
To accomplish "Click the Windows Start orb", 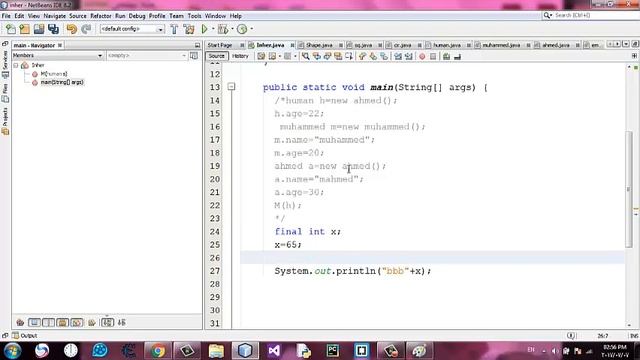I will 12,351.
